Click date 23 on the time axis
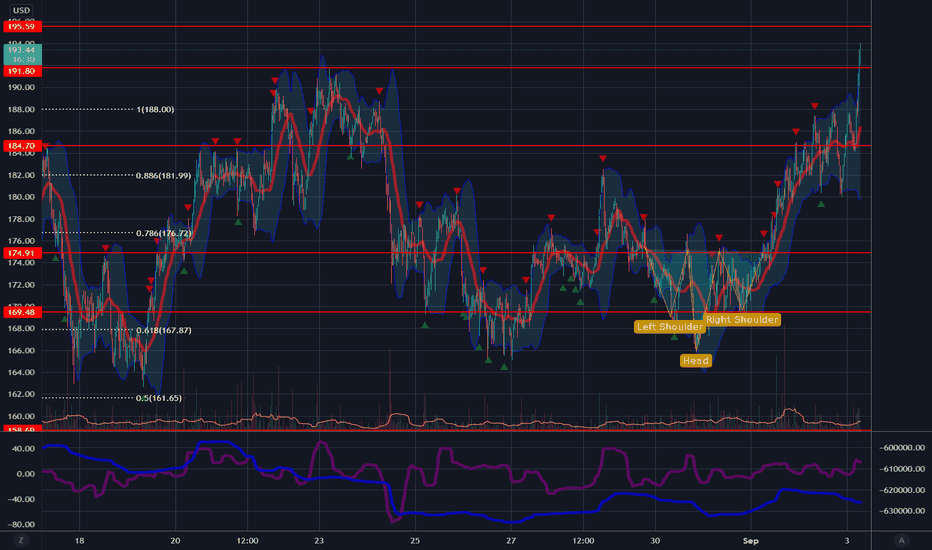The height and width of the screenshot is (550, 932). (319, 540)
